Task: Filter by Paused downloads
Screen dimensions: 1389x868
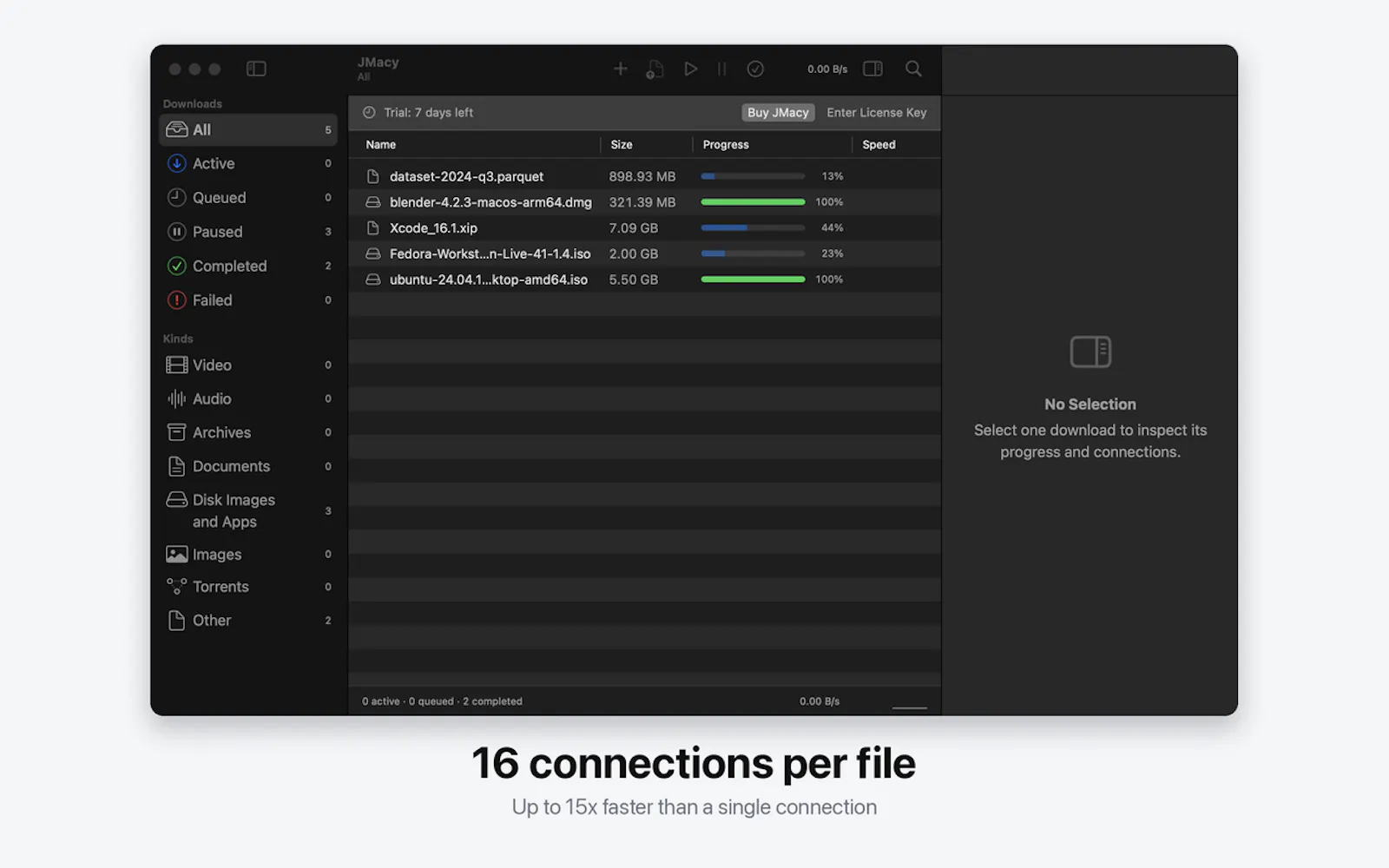Action: point(248,232)
